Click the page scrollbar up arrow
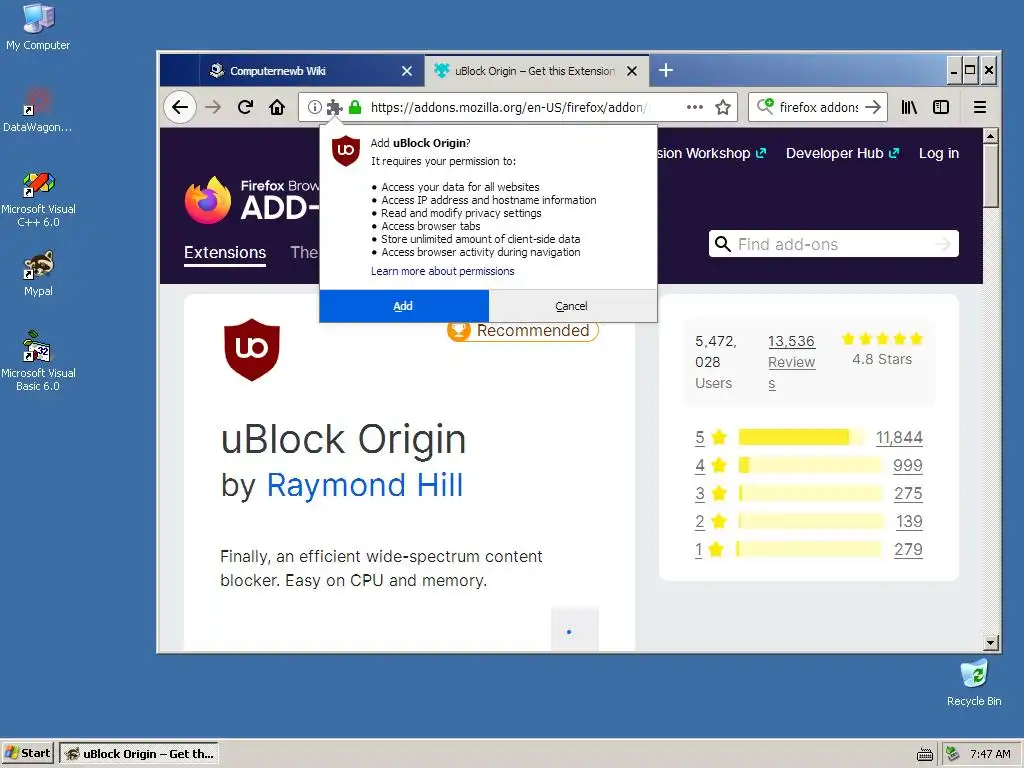Viewport: 1024px width, 768px height. pos(991,135)
